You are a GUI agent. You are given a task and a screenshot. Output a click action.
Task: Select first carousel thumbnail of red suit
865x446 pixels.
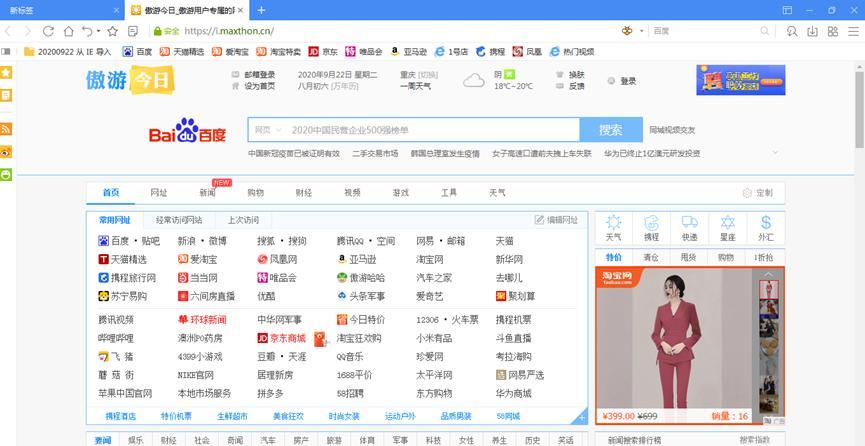click(768, 289)
